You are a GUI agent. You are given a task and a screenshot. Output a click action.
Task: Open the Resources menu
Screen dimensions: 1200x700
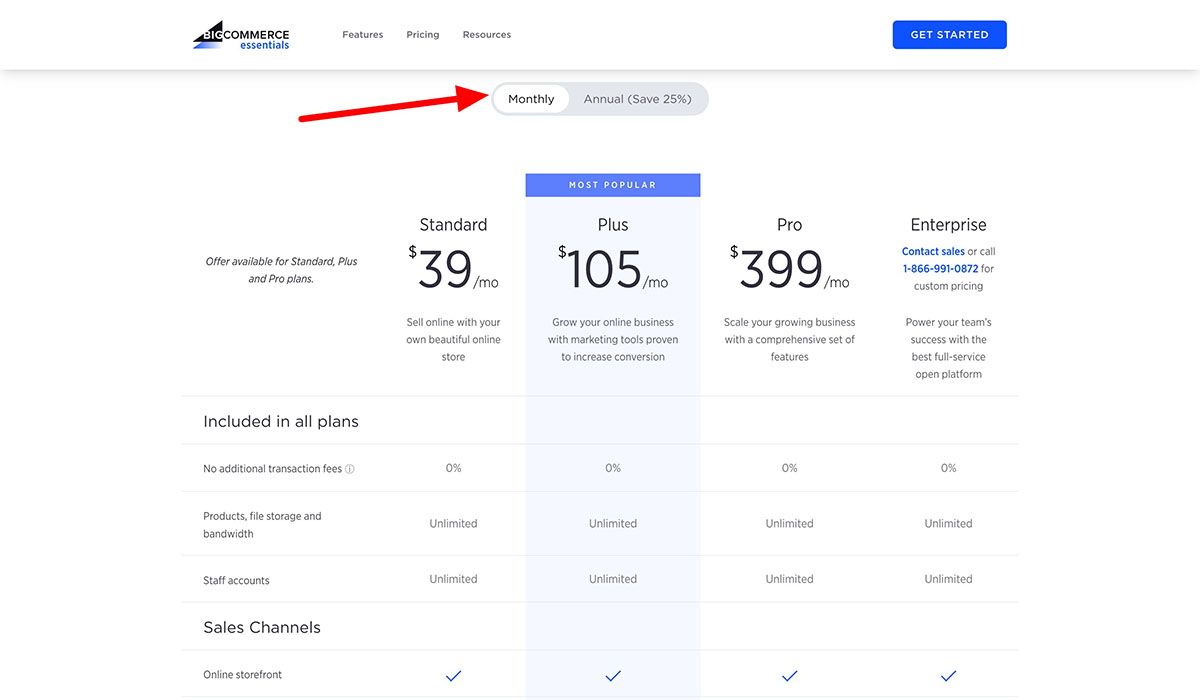(487, 34)
